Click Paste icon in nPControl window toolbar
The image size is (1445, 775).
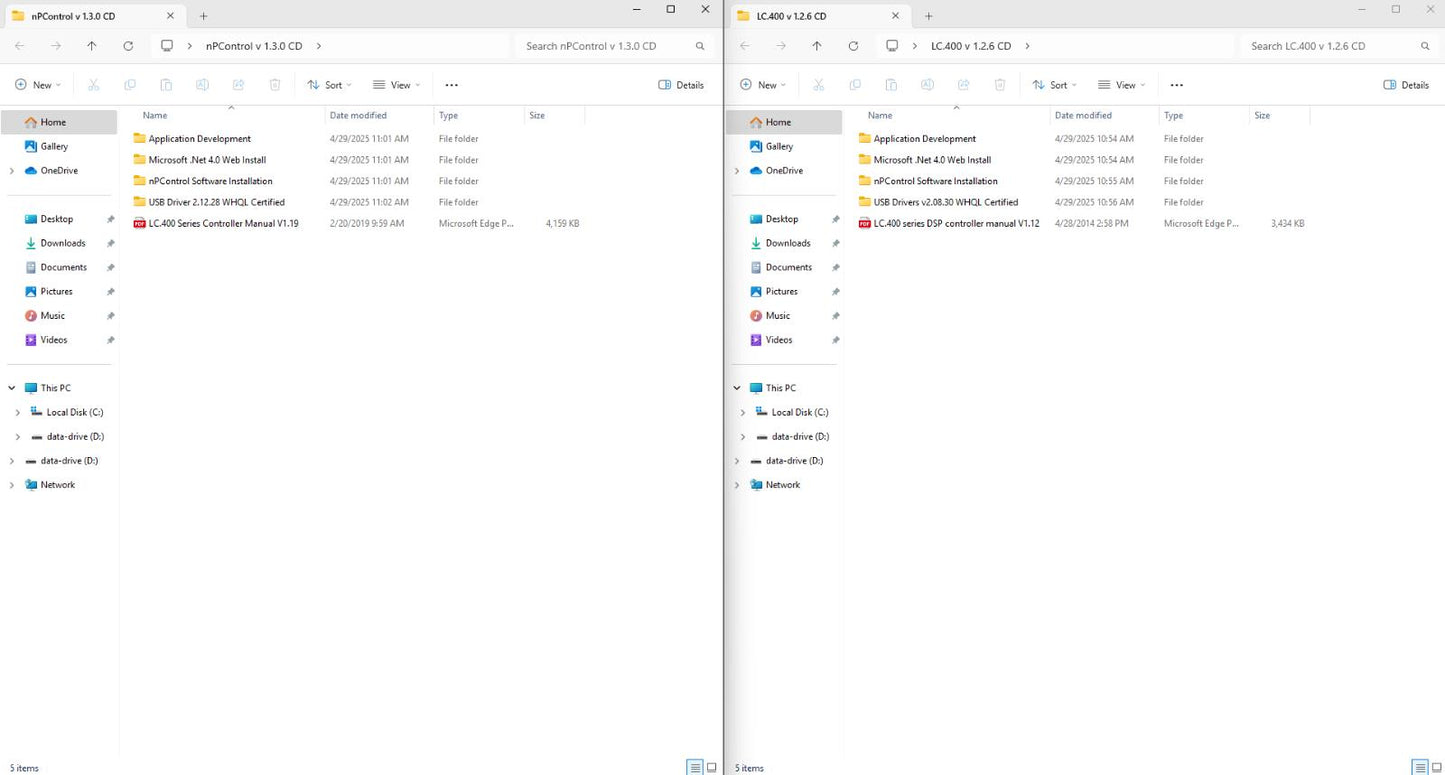pos(166,85)
